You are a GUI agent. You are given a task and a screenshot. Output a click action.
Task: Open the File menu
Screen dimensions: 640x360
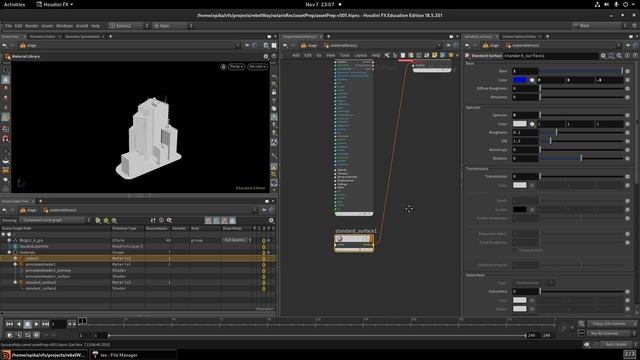8,26
